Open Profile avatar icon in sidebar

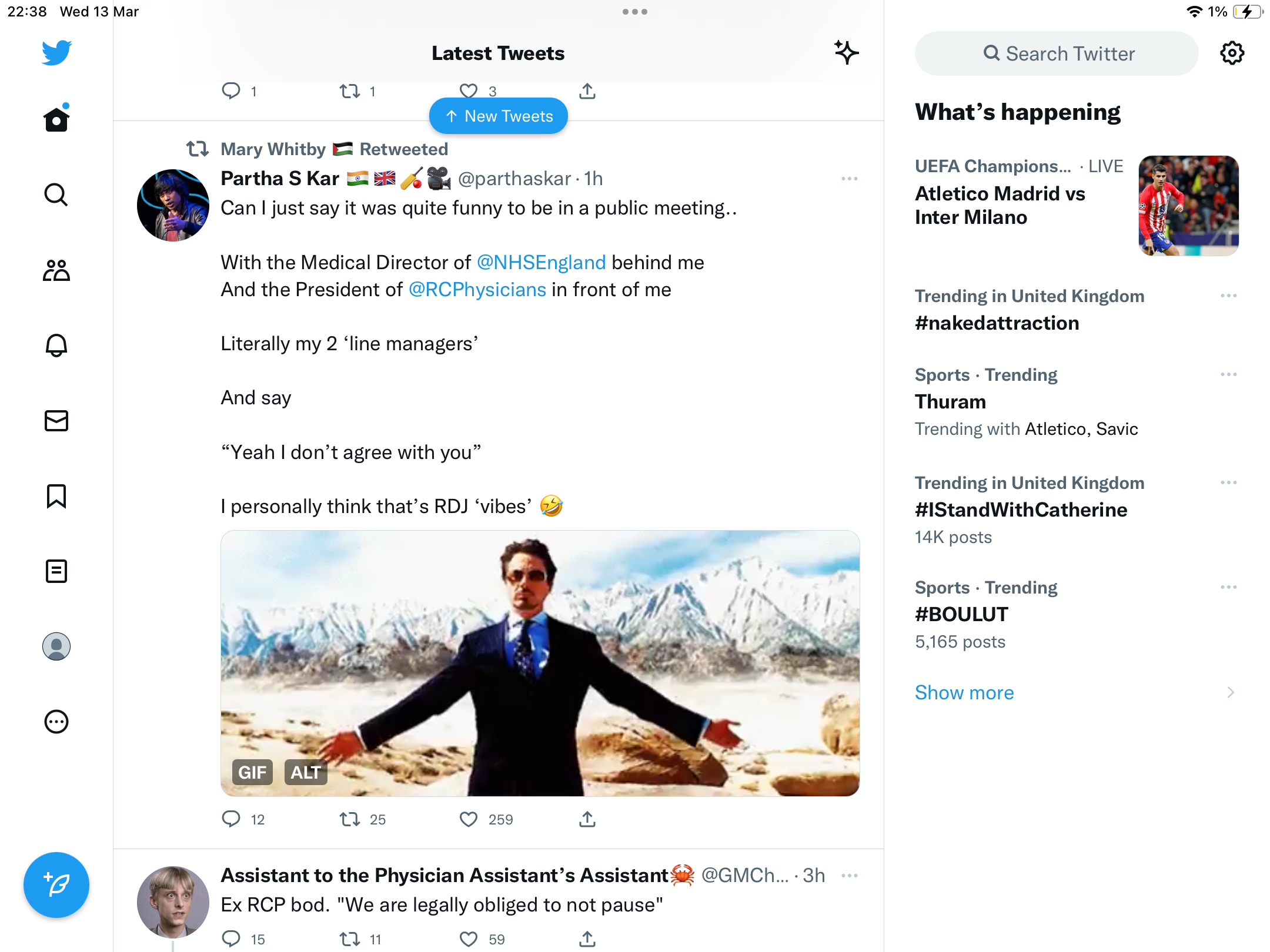[x=56, y=646]
